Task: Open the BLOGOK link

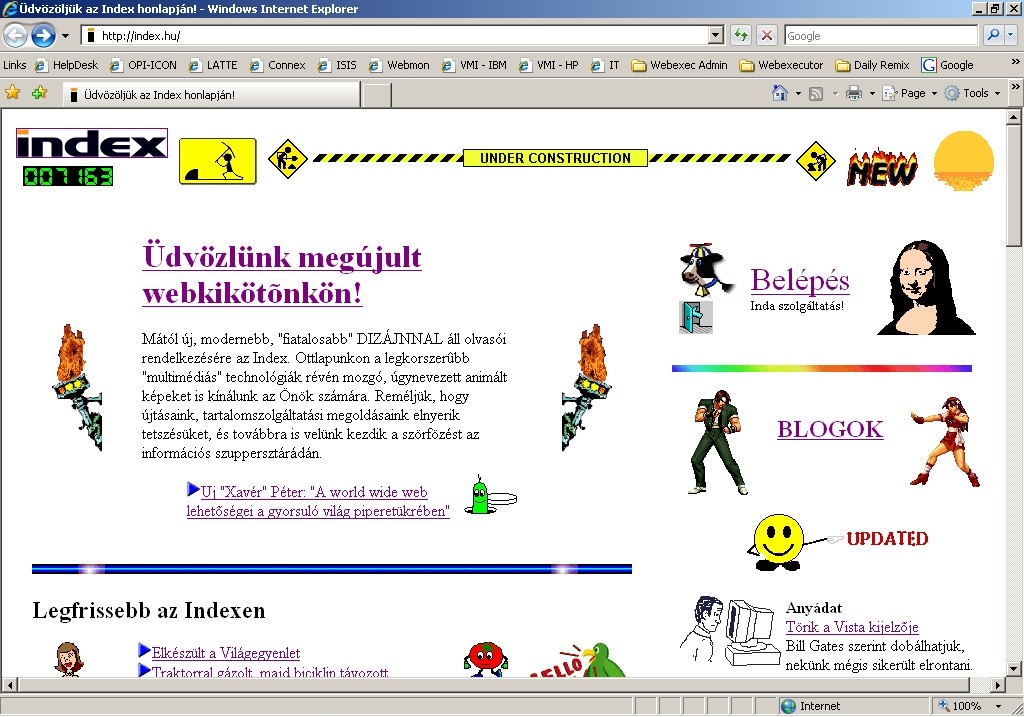Action: click(x=830, y=429)
